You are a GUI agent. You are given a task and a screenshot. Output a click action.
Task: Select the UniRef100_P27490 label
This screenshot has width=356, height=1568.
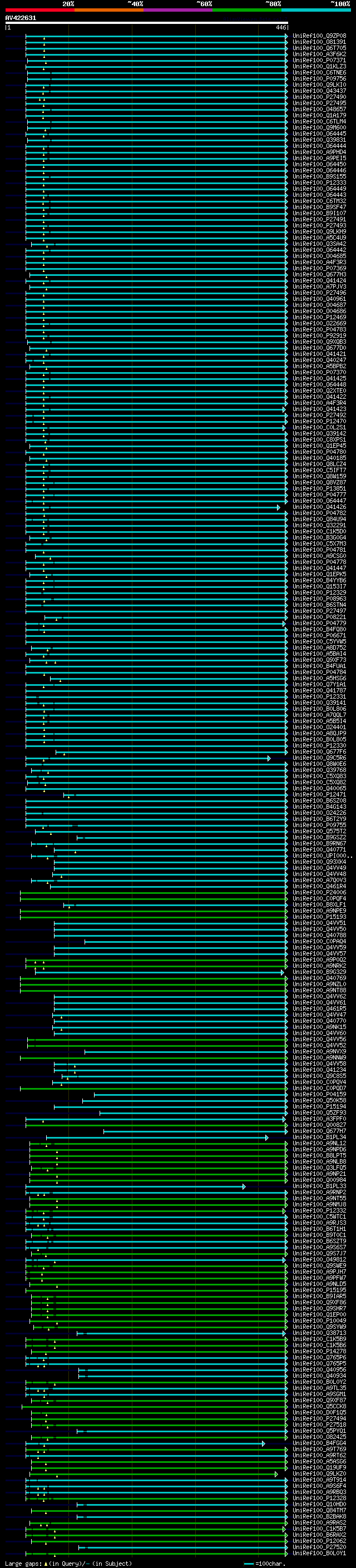319,97
